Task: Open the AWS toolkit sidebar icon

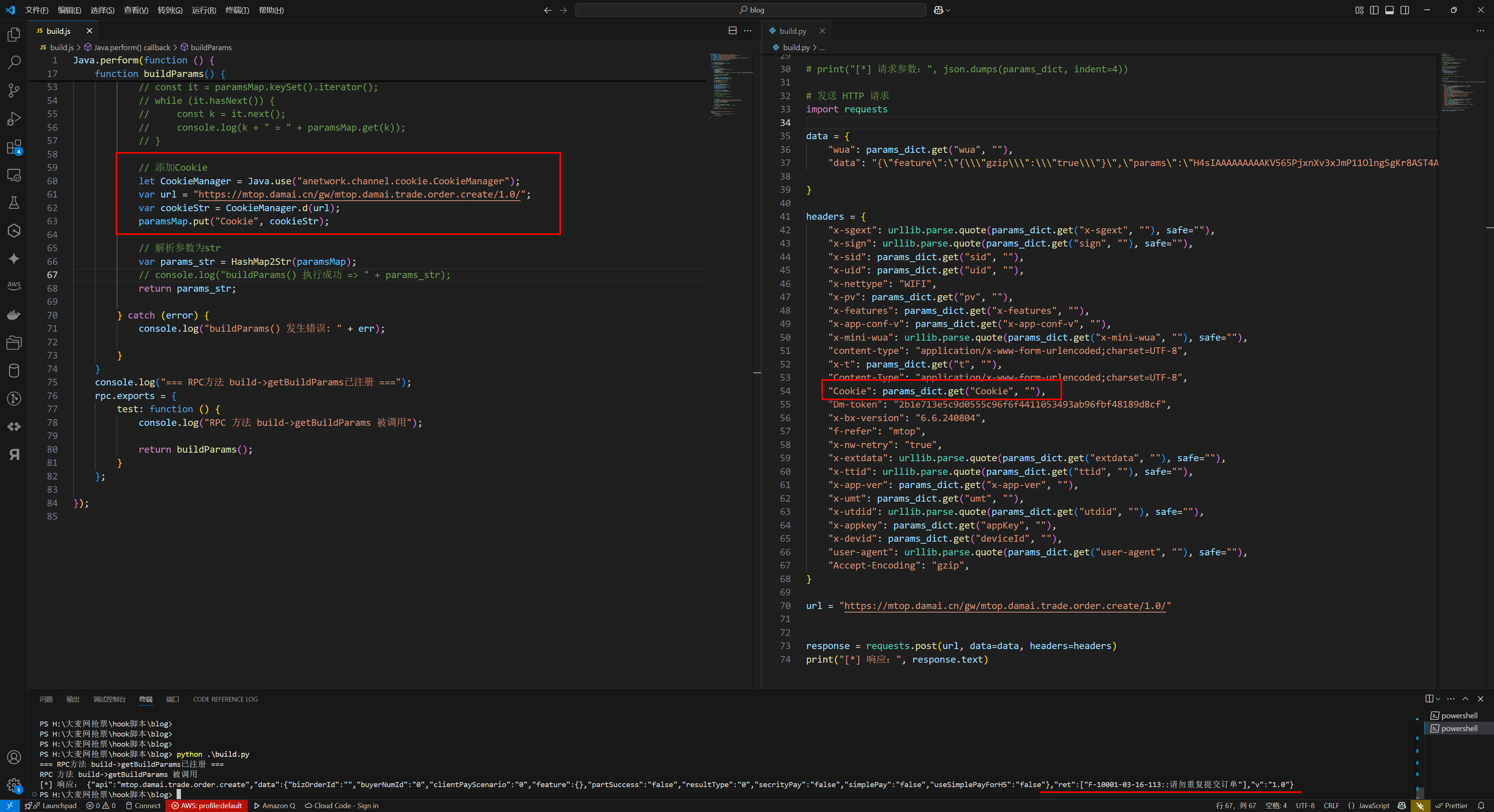Action: (14, 285)
